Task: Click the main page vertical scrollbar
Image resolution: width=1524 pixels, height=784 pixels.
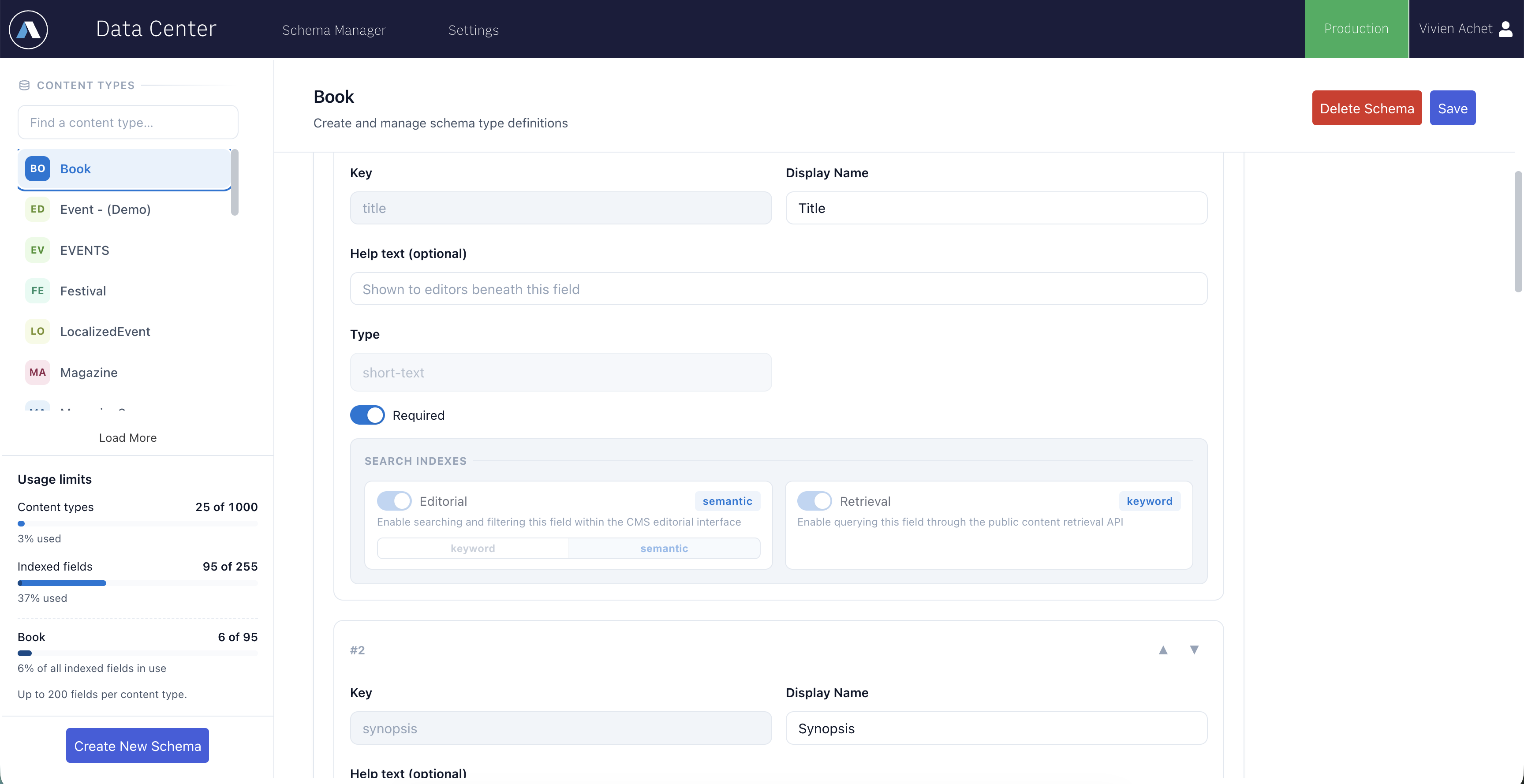Action: tap(1517, 231)
